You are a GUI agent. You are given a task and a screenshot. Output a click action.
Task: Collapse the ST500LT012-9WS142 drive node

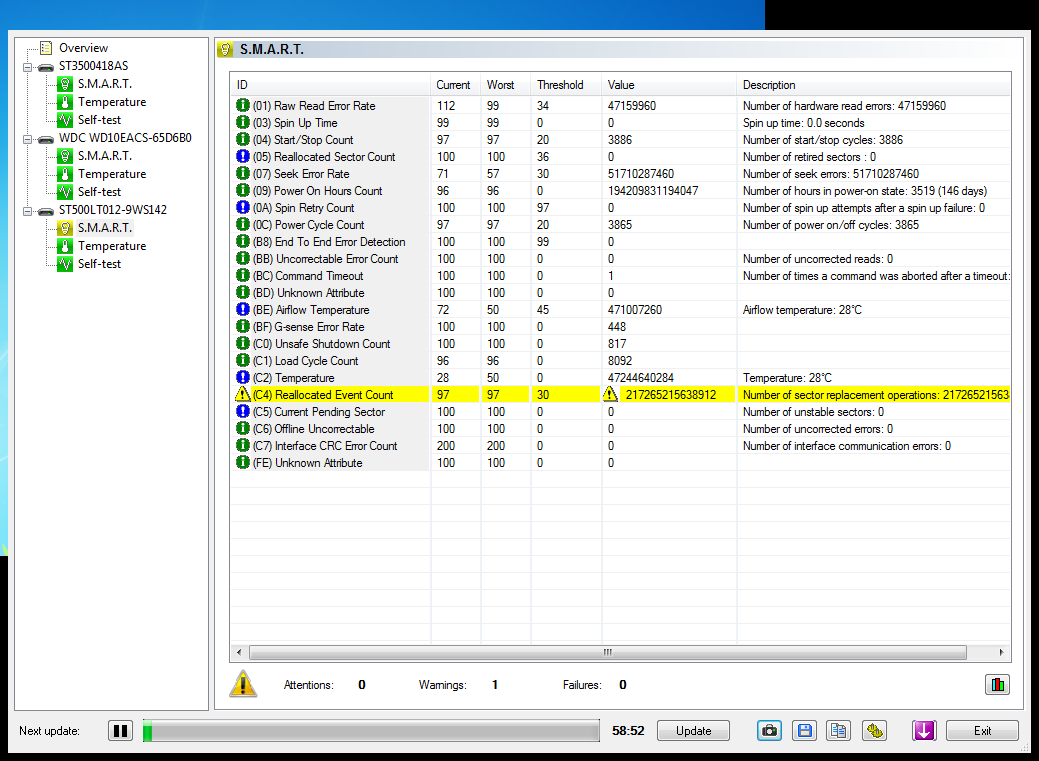[27, 211]
